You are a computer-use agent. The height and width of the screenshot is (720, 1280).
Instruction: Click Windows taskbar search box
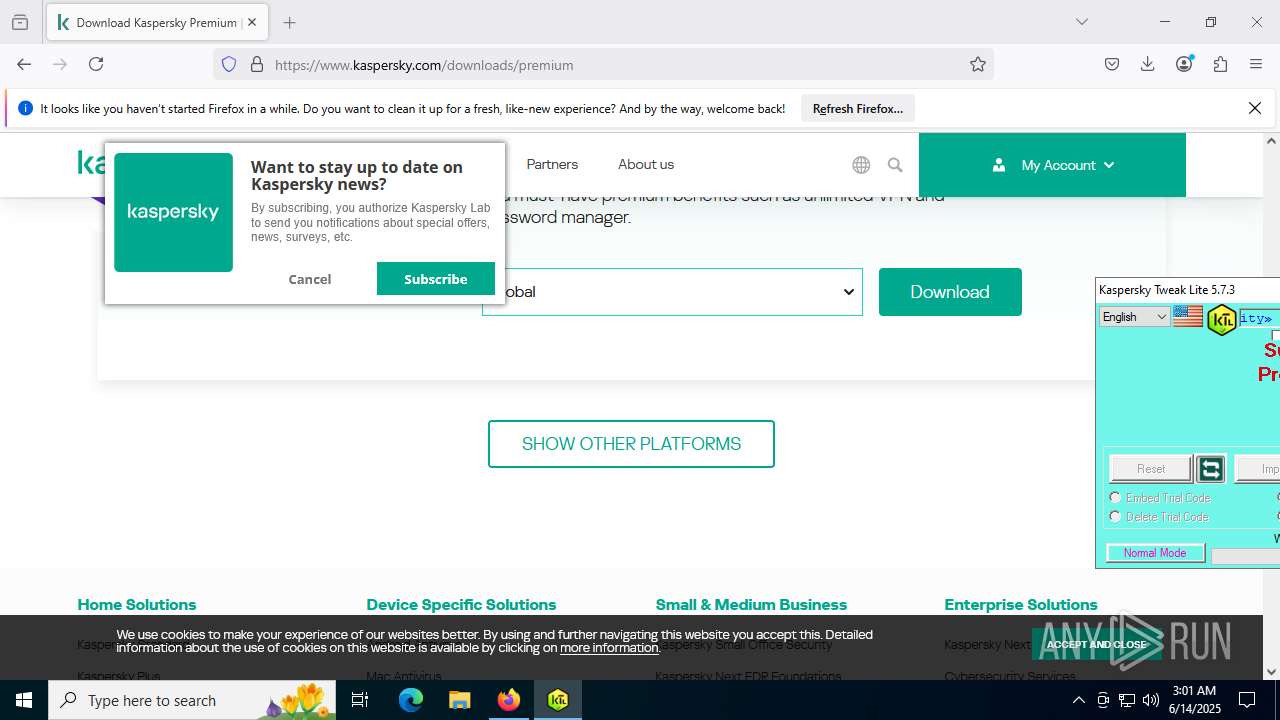point(193,700)
